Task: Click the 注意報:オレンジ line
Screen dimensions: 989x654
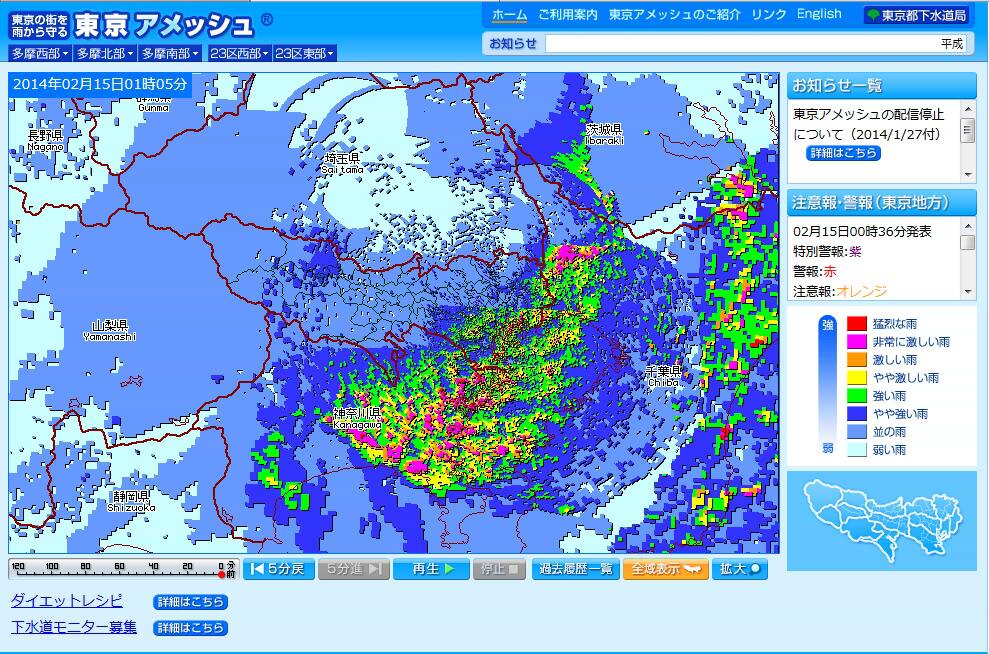Action: coord(840,291)
